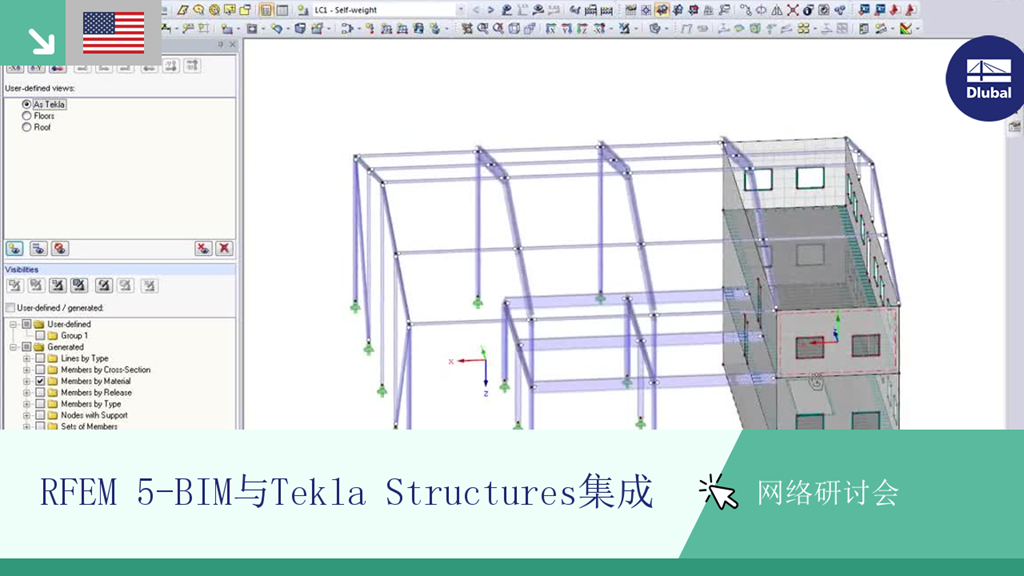
Task: Click the black sphere info icon in toolbar
Action: [x=808, y=10]
